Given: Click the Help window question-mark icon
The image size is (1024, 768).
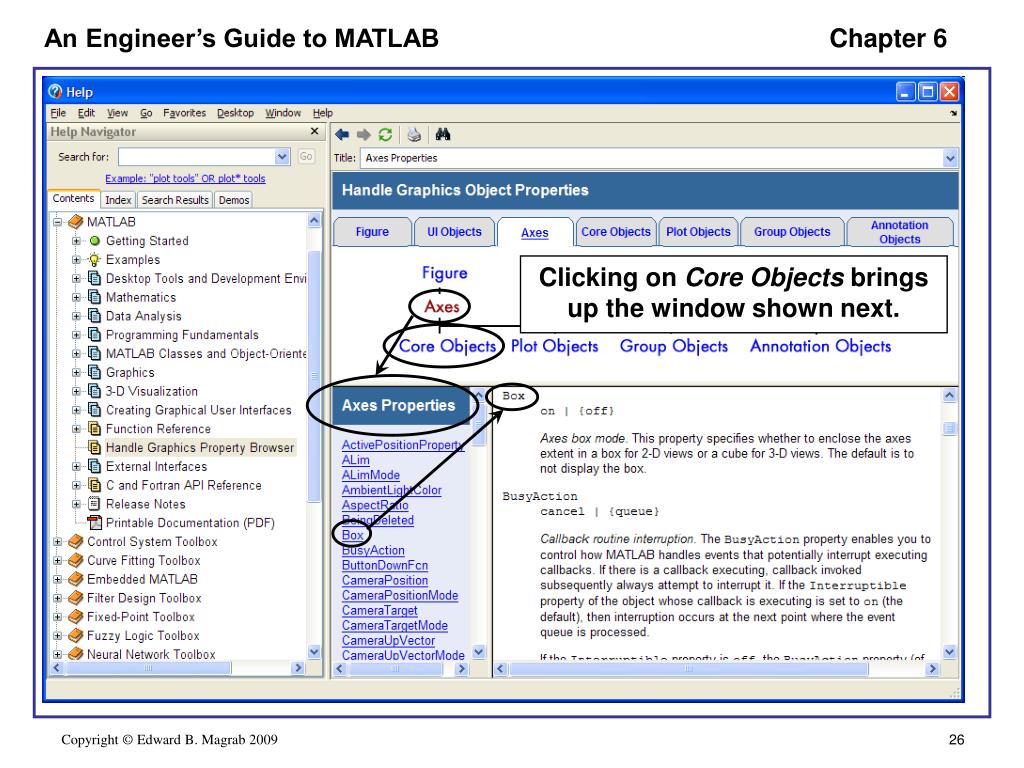Looking at the screenshot, I should (x=56, y=91).
